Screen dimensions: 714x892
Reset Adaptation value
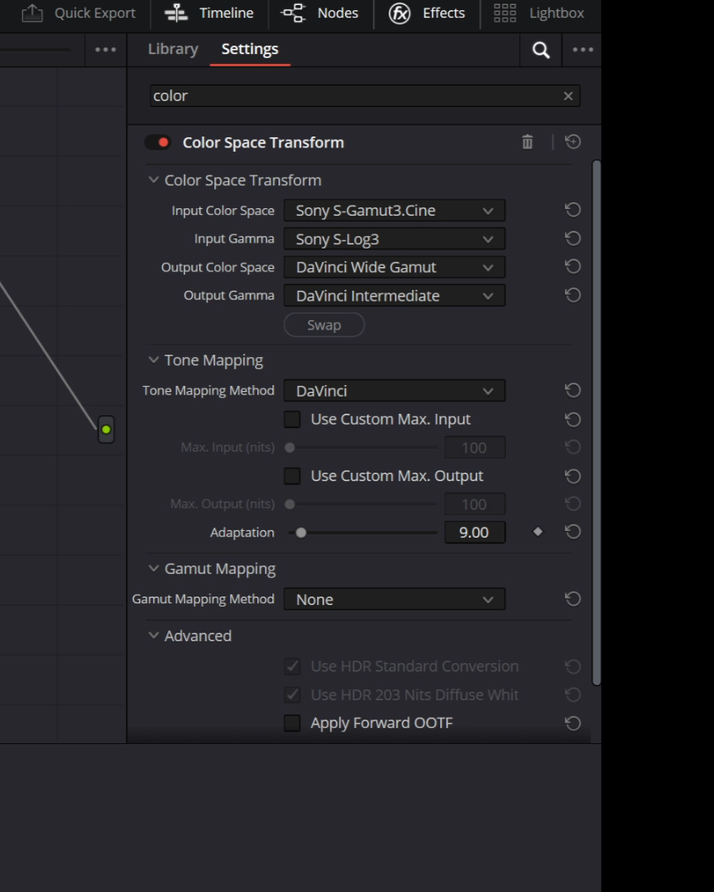click(x=573, y=532)
